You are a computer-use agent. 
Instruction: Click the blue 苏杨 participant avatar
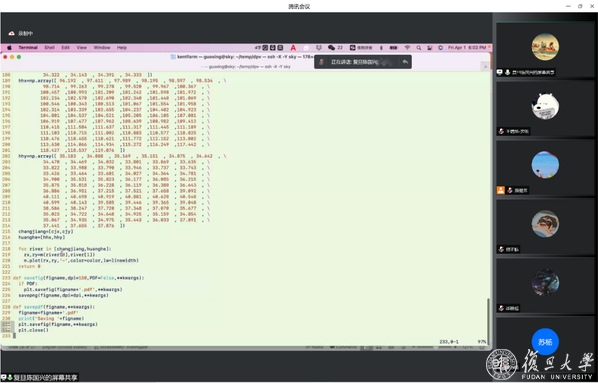click(x=545, y=342)
